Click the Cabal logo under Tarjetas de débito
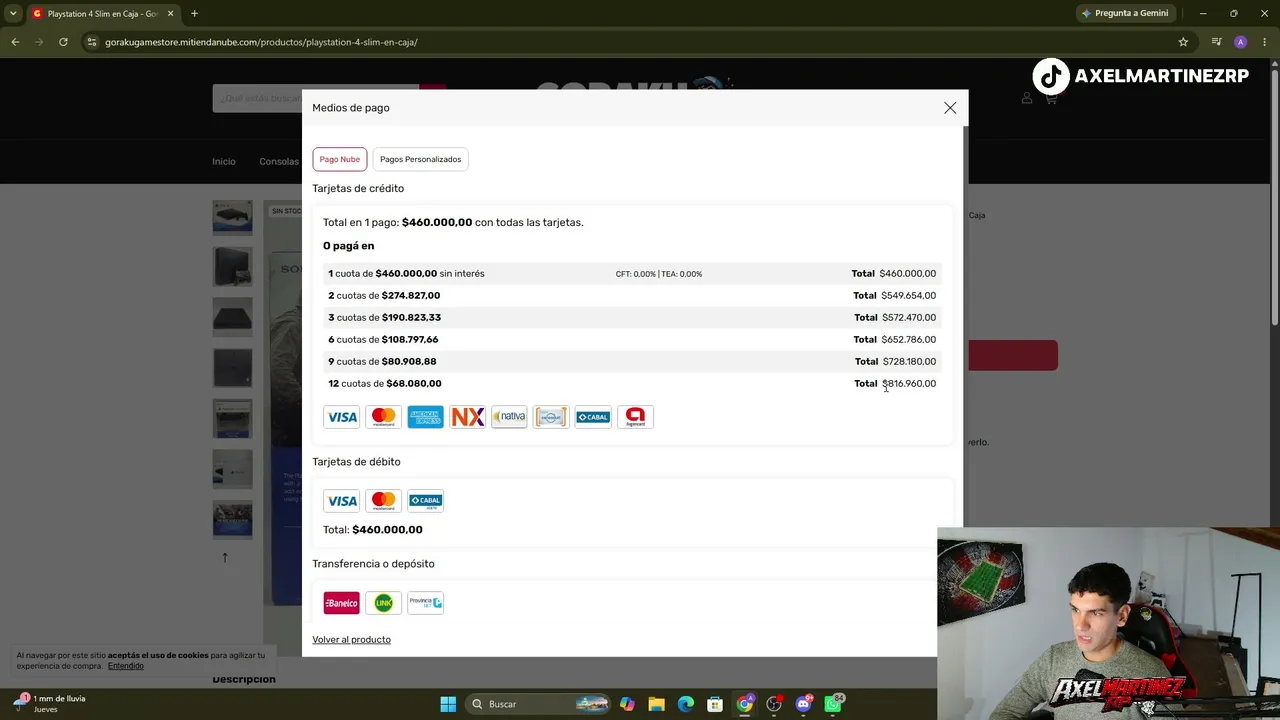Viewport: 1280px width, 720px height. point(425,501)
